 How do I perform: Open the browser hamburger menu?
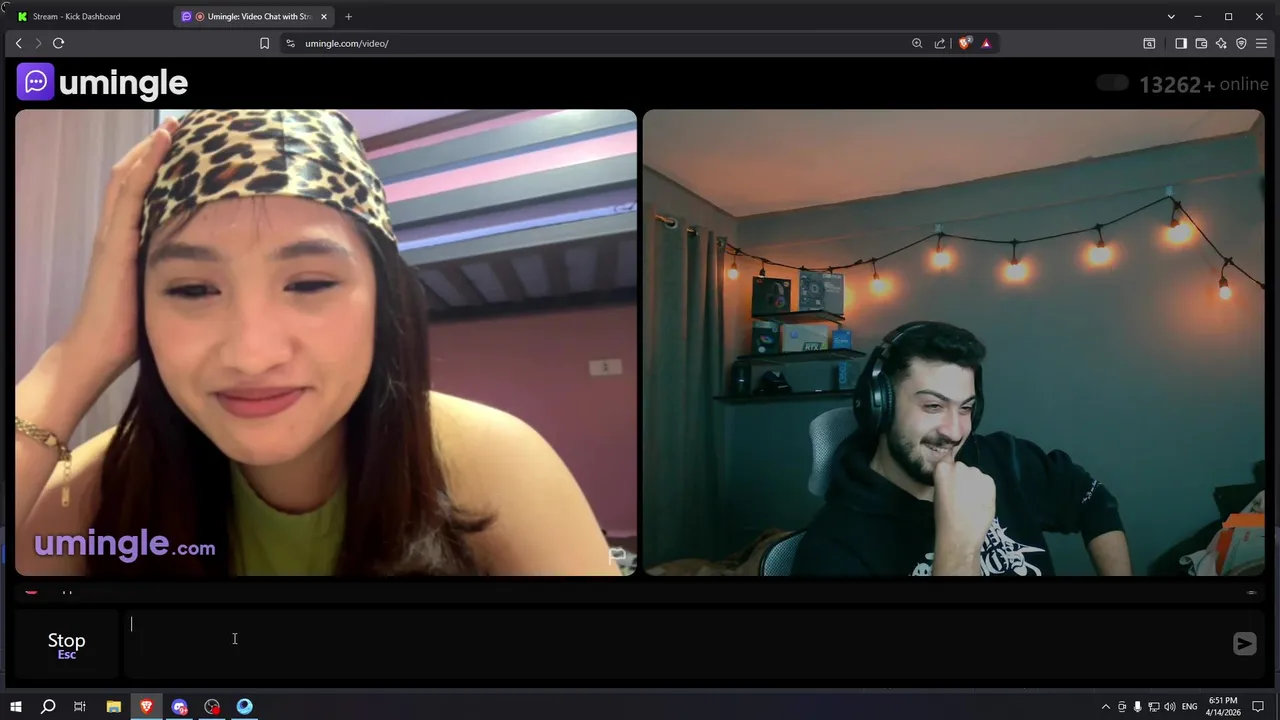[x=1261, y=43]
